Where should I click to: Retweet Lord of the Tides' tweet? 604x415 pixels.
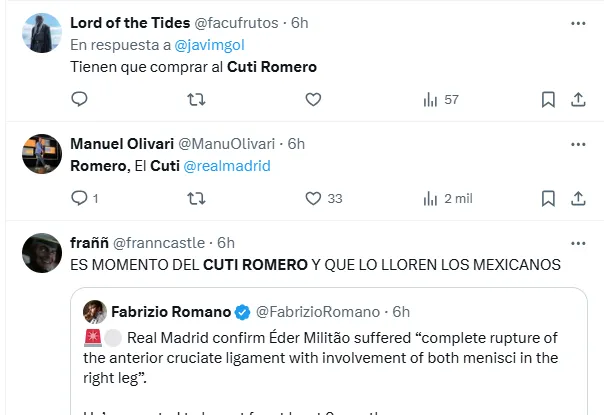[x=197, y=99]
